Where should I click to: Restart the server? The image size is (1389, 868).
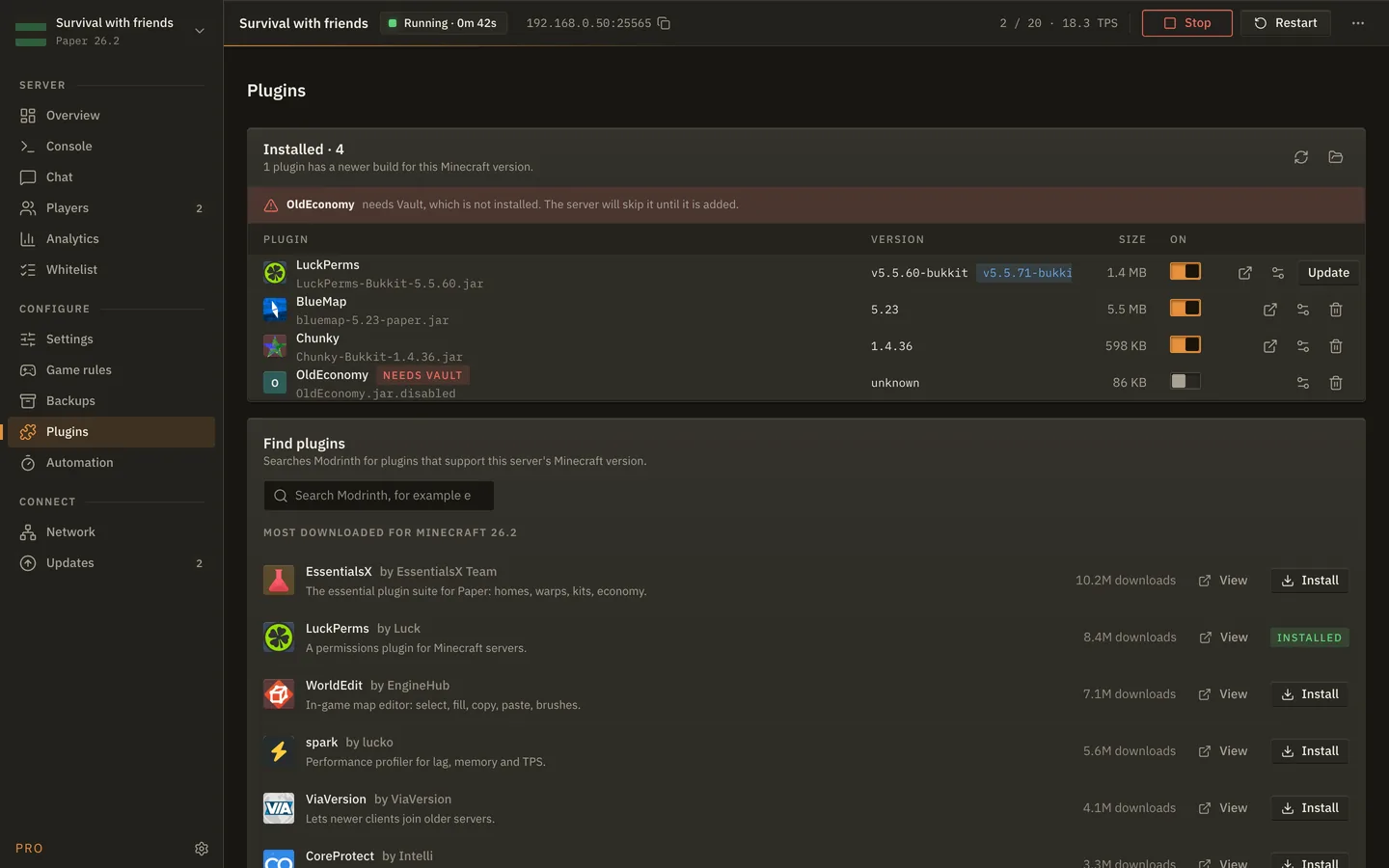1286,23
